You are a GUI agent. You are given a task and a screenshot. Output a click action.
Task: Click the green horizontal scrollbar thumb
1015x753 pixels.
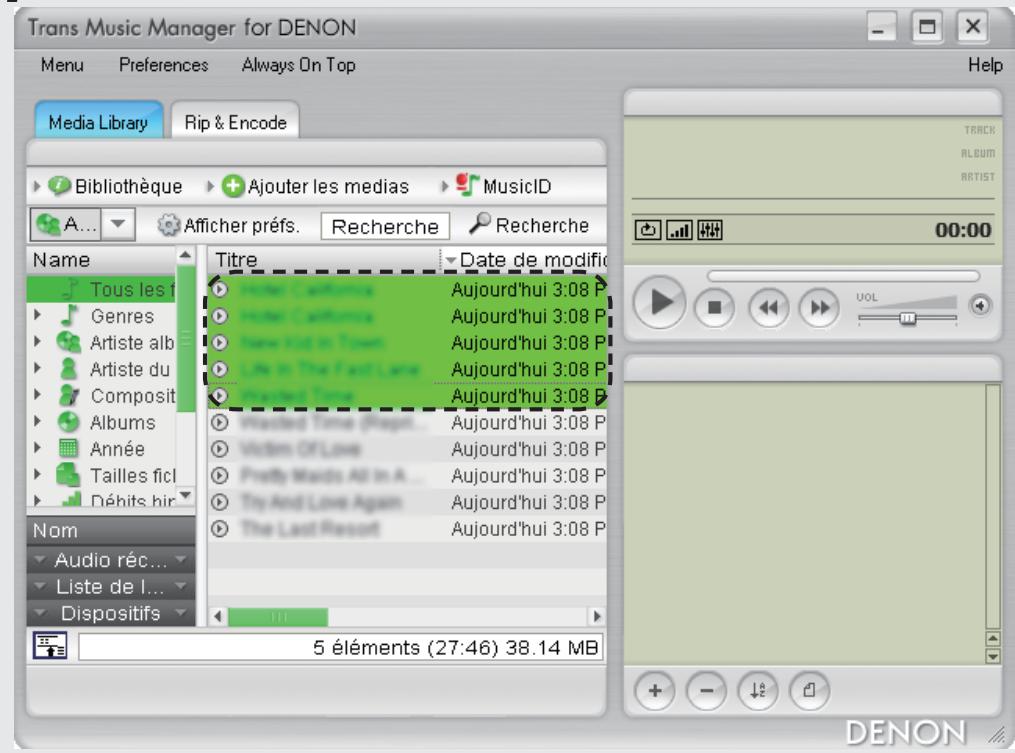[278, 616]
